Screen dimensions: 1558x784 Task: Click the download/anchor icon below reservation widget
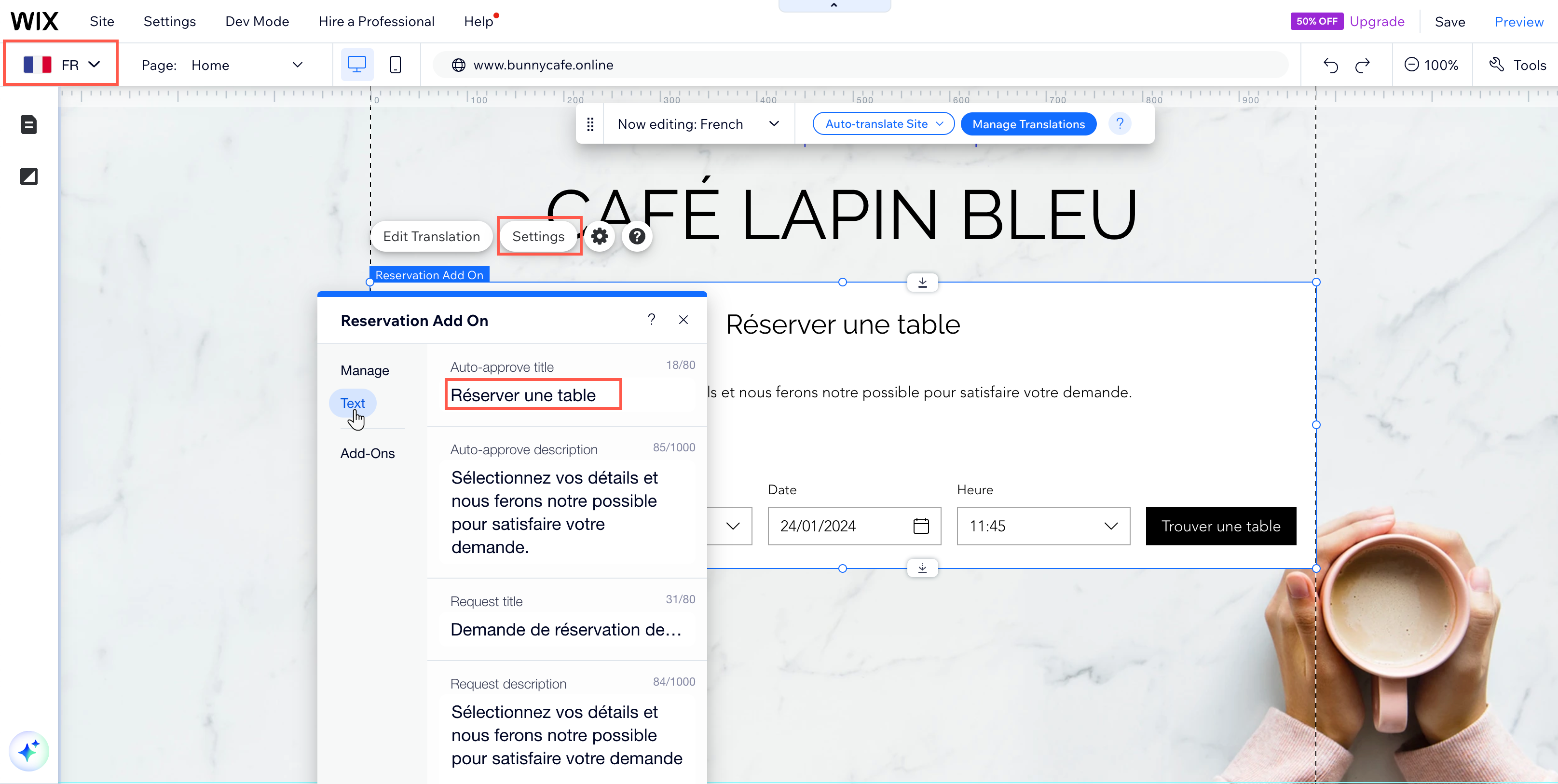click(922, 568)
